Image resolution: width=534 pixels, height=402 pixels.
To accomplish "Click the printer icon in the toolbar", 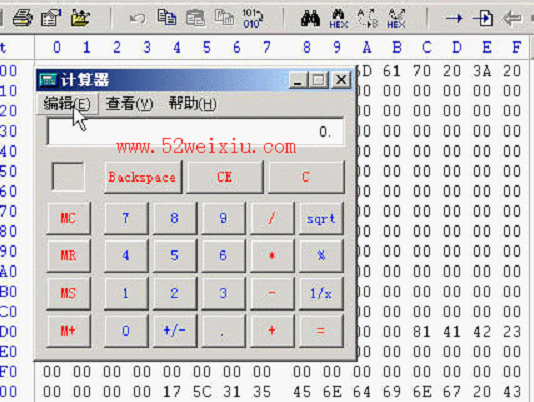I will pyautogui.click(x=23, y=18).
